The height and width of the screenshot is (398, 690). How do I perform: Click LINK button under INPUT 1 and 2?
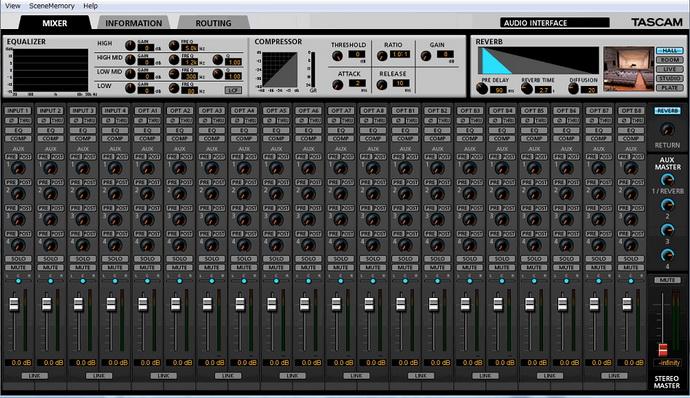(34, 376)
